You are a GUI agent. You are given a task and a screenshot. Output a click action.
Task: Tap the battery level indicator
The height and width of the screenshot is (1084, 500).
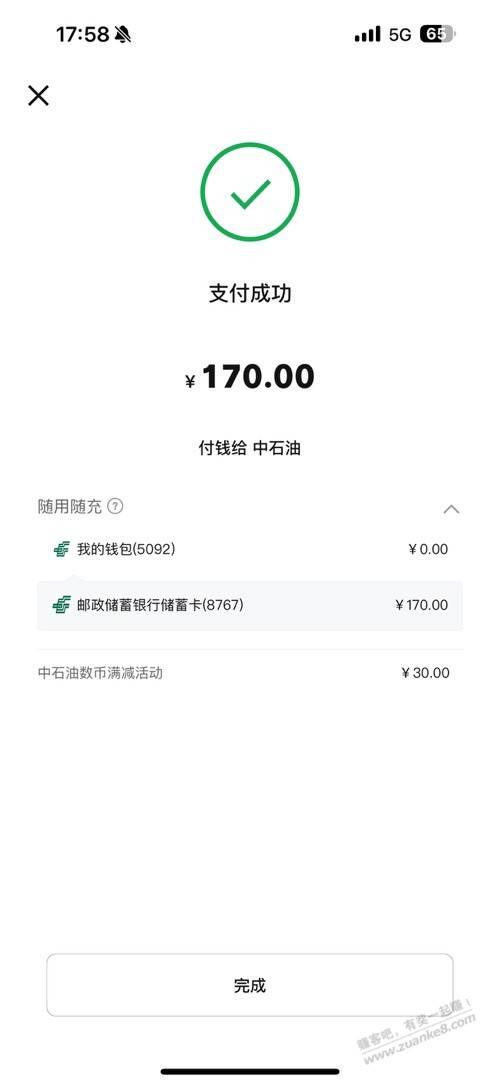(437, 34)
